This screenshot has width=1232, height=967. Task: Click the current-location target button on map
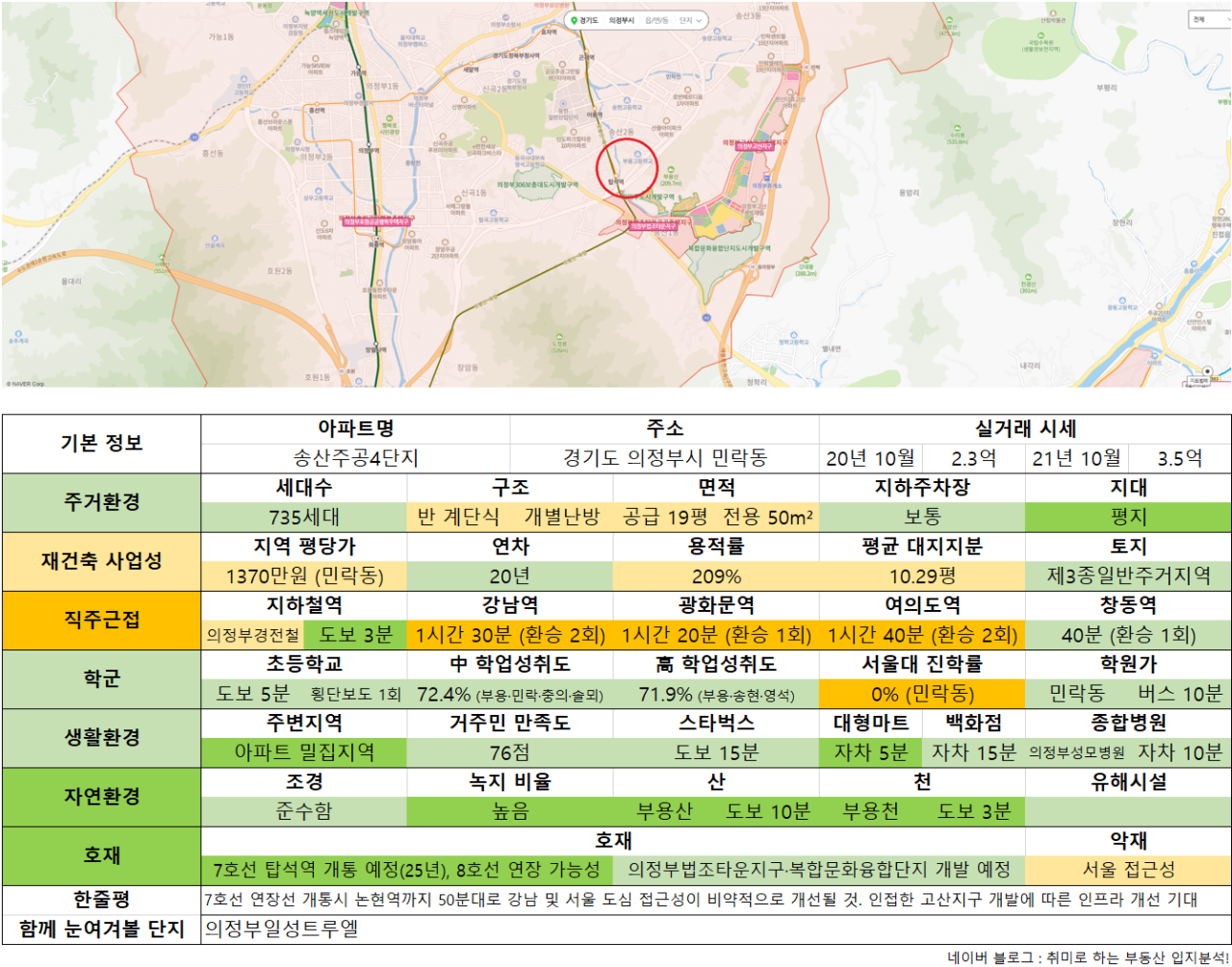1207,371
